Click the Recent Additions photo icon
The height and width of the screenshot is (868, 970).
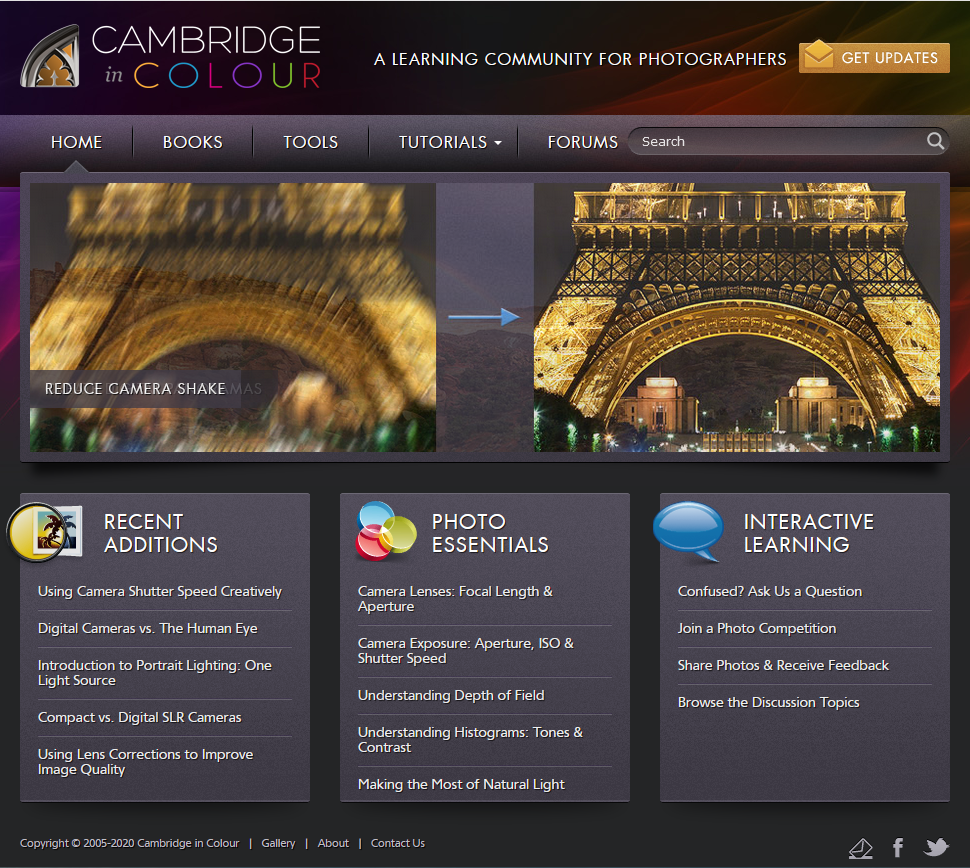pyautogui.click(x=44, y=532)
